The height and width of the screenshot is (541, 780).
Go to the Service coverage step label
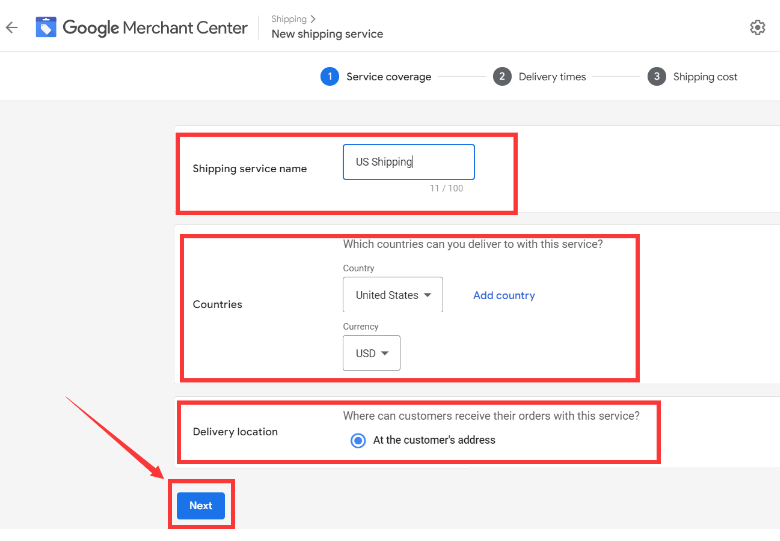[389, 77]
